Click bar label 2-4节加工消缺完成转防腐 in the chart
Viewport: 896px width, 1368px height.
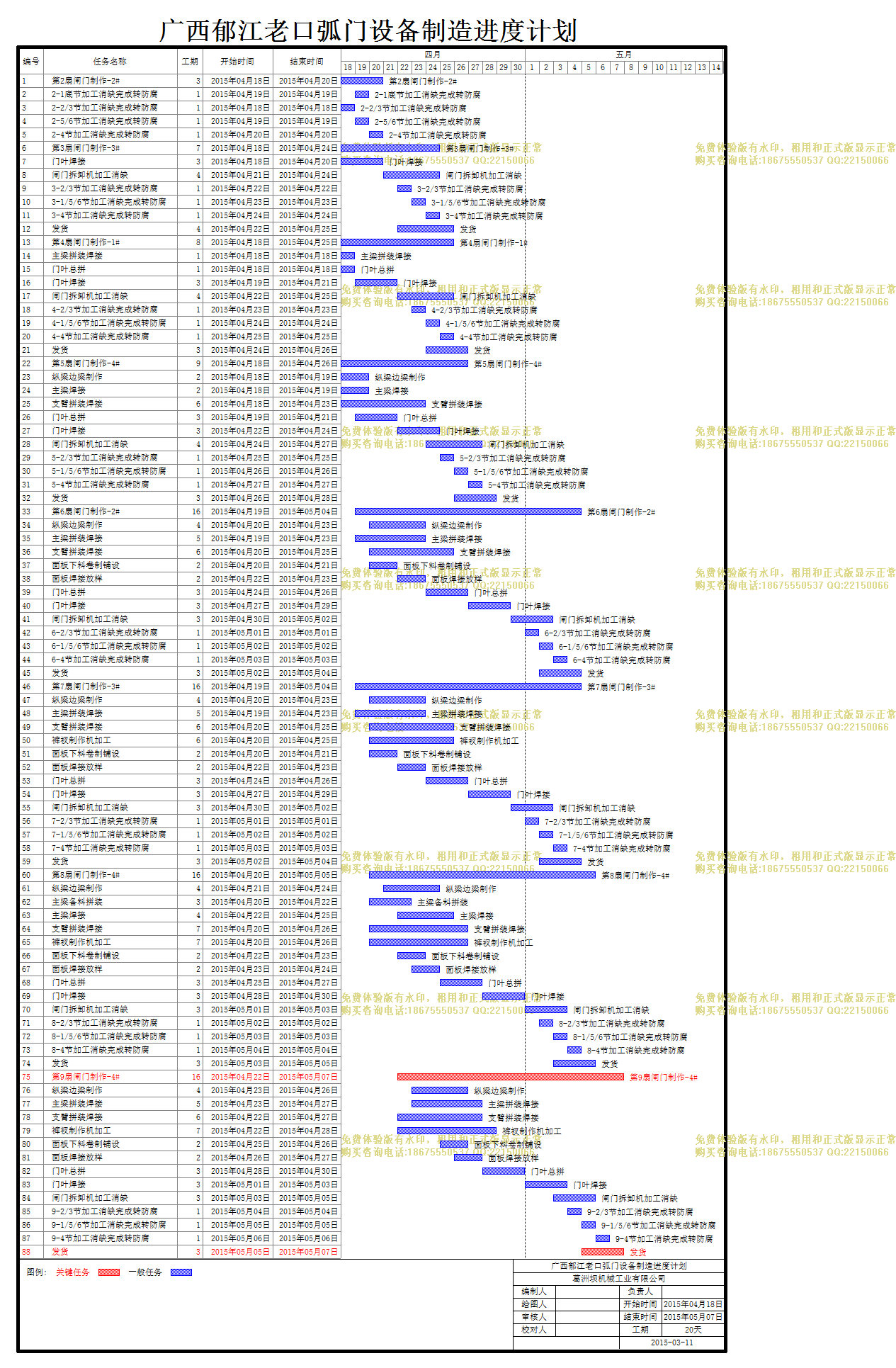click(437, 135)
